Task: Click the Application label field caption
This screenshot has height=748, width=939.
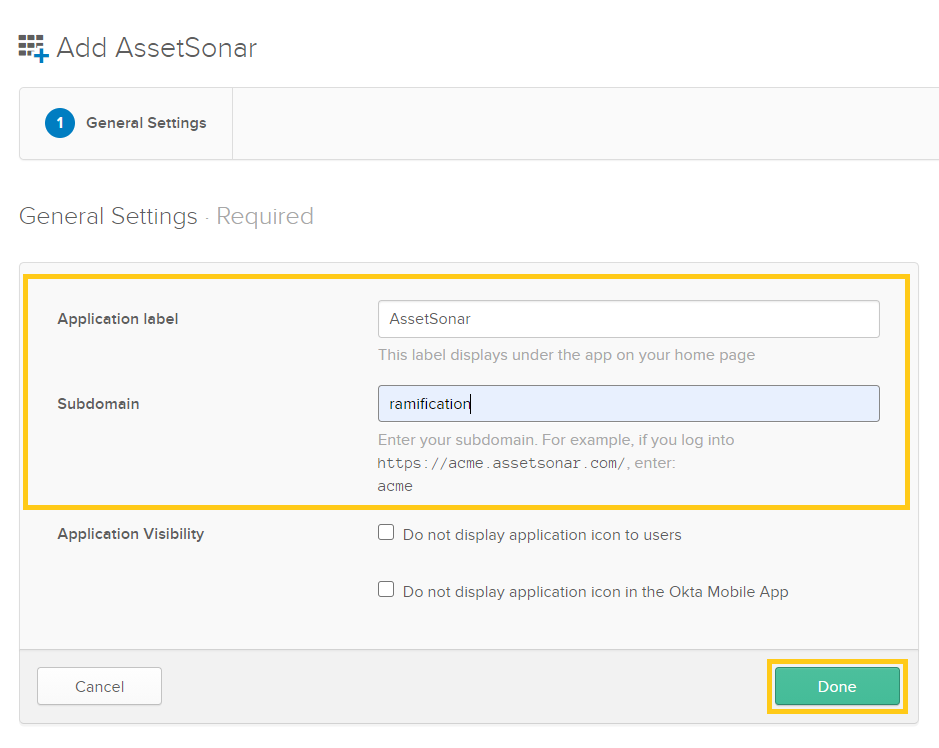Action: [x=118, y=319]
